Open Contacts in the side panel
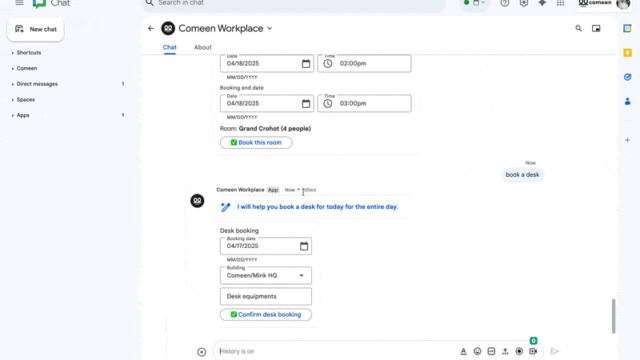 tap(627, 101)
